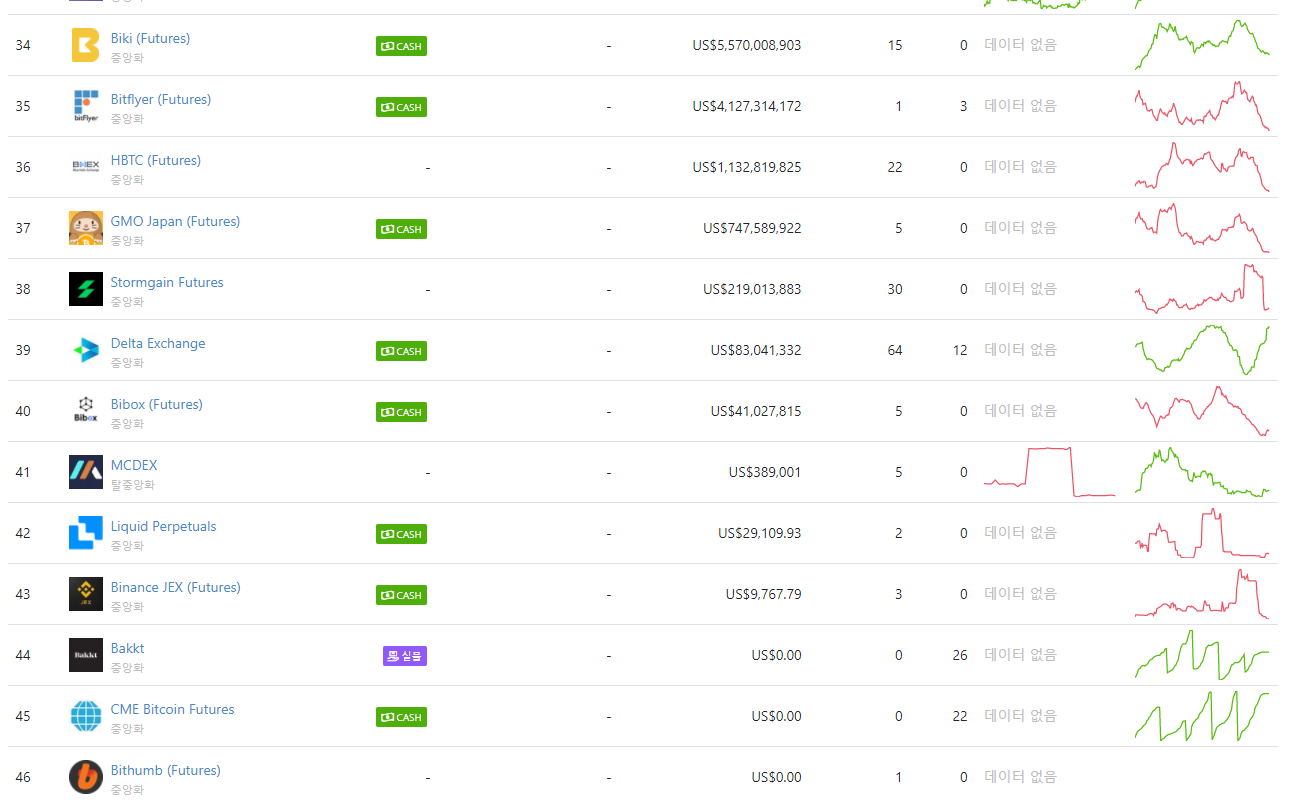Screen dimensions: 1313x812
Task: Click the purple 실물 badge in Bakkt row
Action: (405, 656)
